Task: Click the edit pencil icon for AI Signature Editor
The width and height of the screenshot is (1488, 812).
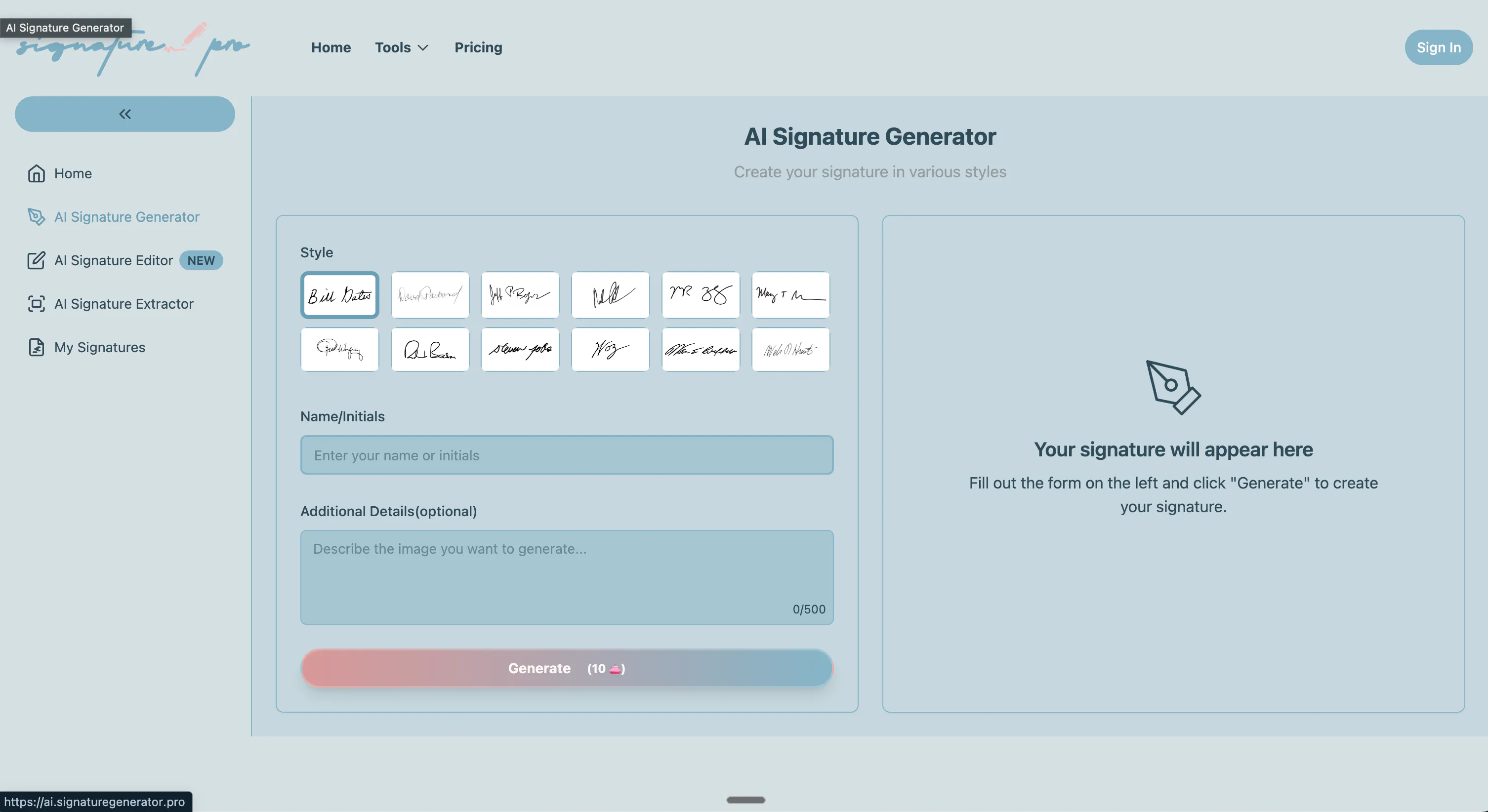Action: 37,260
